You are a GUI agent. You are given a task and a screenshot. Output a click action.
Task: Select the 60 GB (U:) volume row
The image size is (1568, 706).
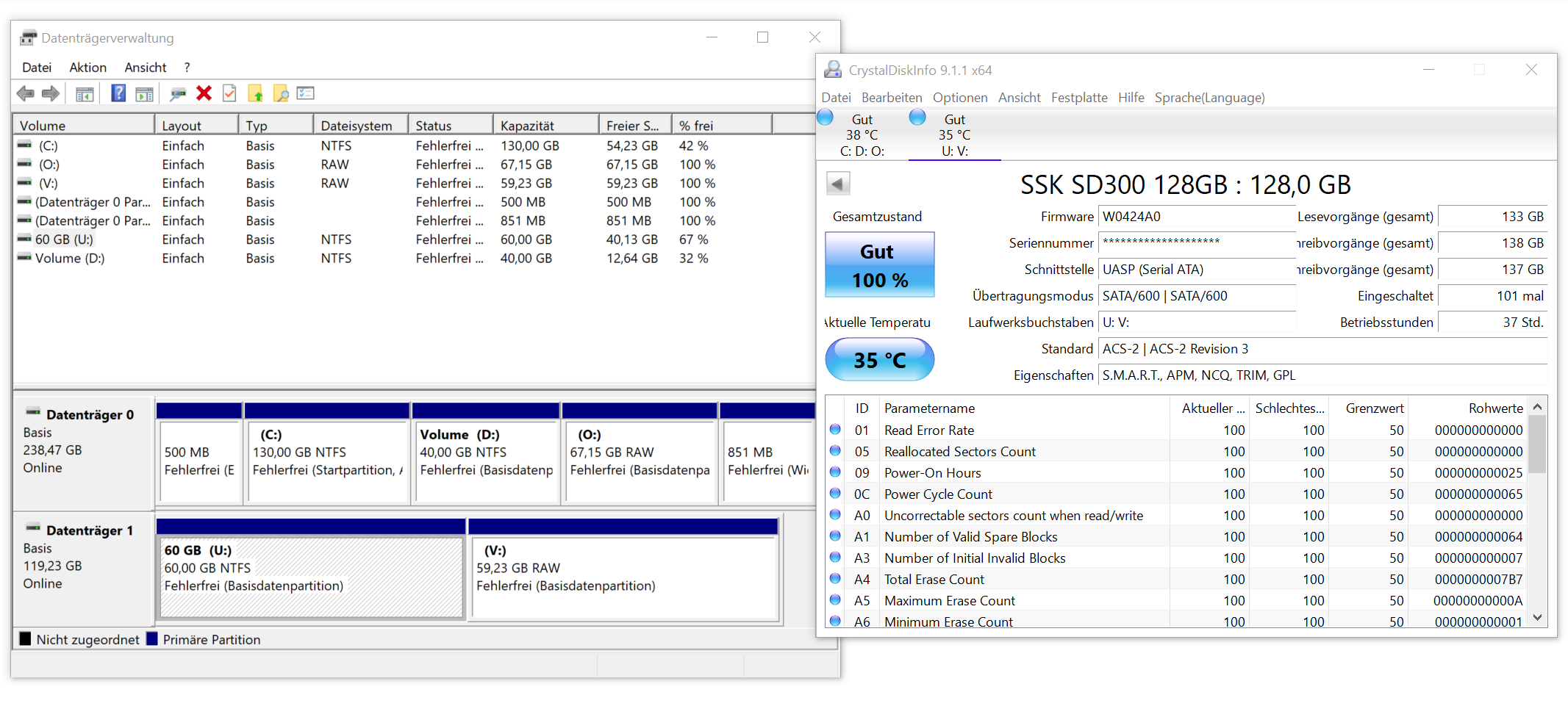pos(64,239)
